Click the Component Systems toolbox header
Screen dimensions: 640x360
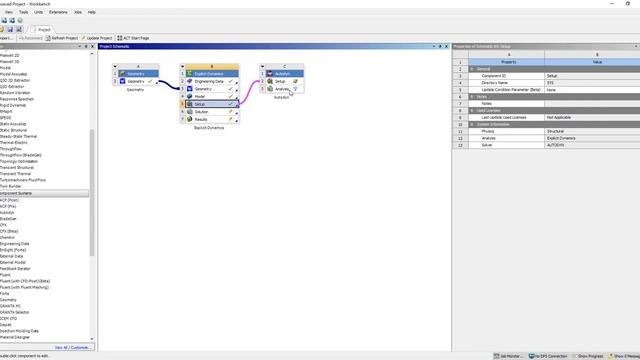(x=44, y=193)
